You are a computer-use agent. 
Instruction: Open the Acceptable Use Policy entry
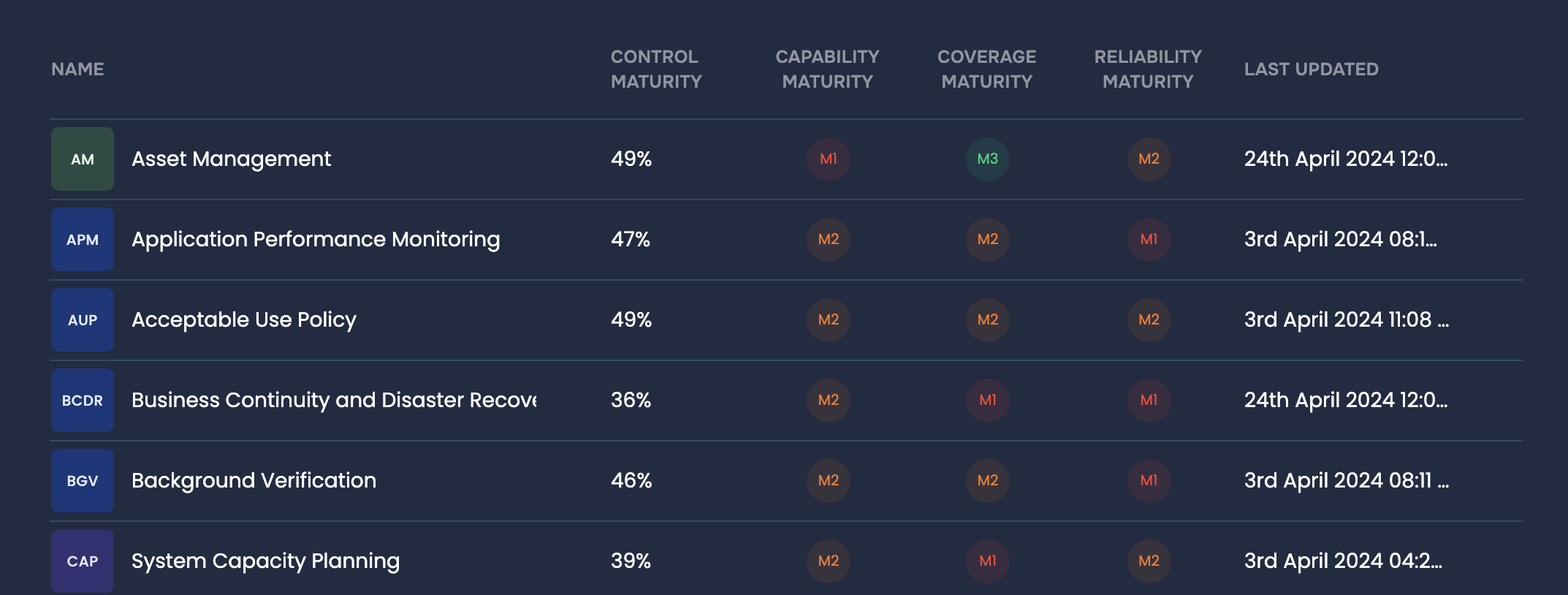pyautogui.click(x=244, y=320)
